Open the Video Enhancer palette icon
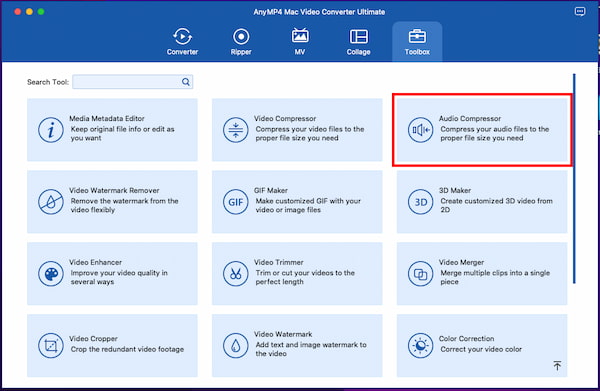Image resolution: width=600 pixels, height=391 pixels. pos(51,274)
